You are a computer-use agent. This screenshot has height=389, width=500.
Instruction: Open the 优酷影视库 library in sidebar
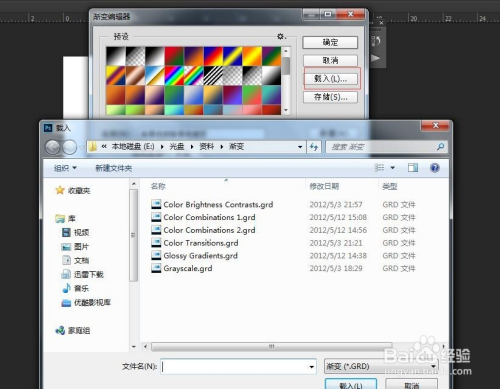[x=86, y=302]
